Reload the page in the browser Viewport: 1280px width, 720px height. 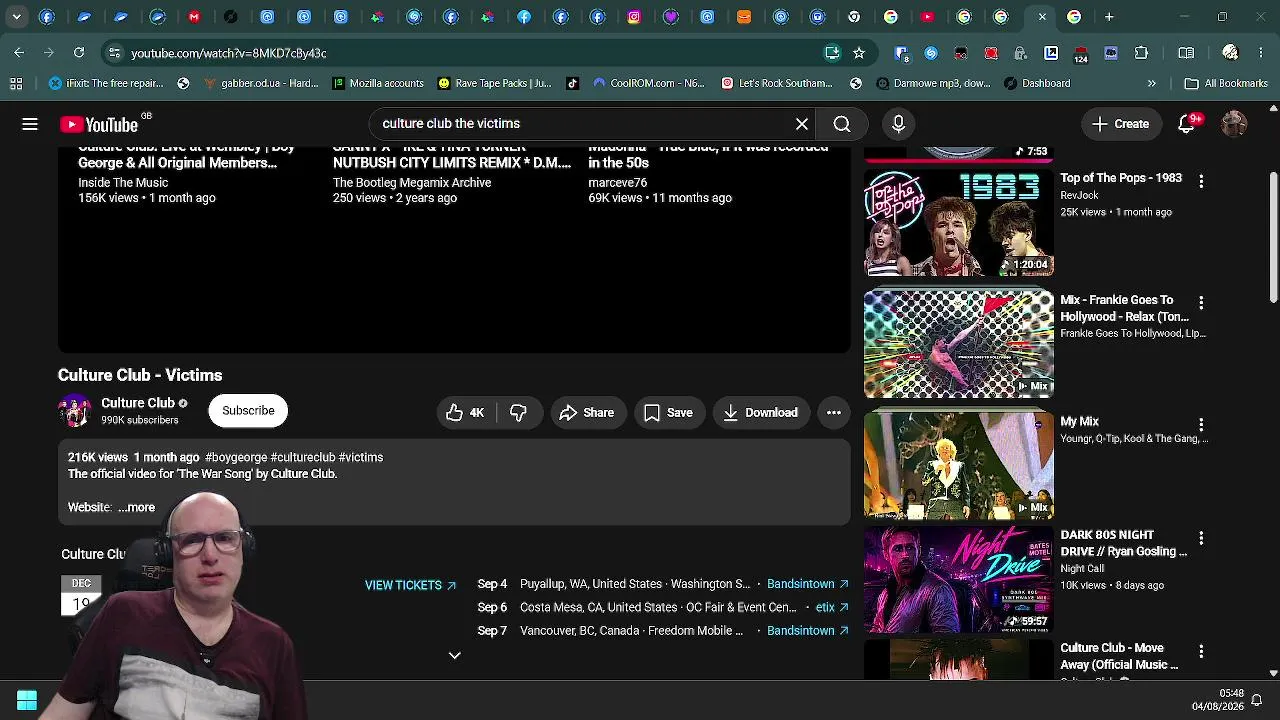79,53
